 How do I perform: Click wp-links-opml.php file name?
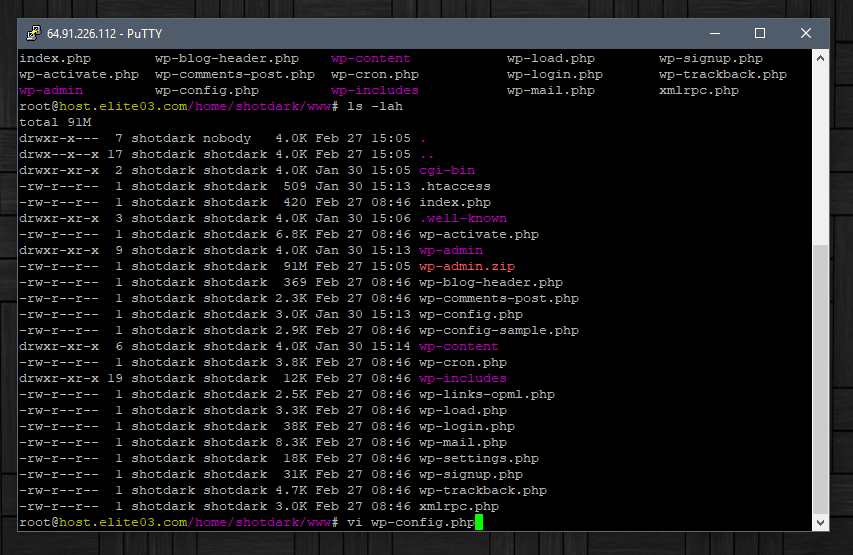pyautogui.click(x=487, y=394)
